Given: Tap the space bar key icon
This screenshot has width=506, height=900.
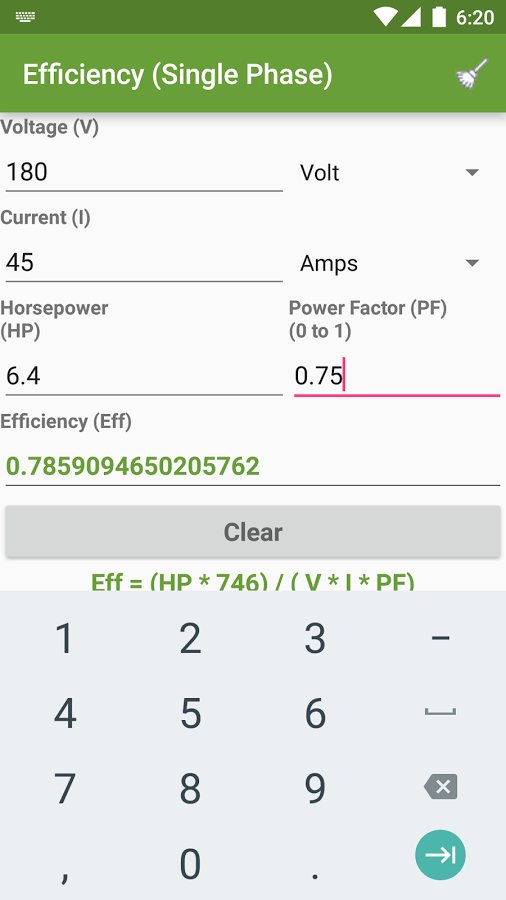Looking at the screenshot, I should [x=440, y=712].
